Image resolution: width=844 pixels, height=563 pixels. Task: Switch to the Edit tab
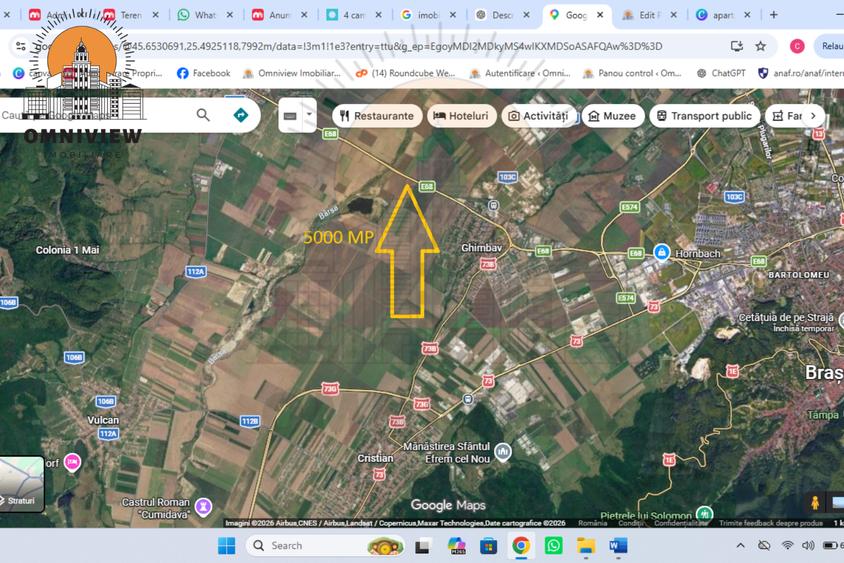click(x=650, y=15)
